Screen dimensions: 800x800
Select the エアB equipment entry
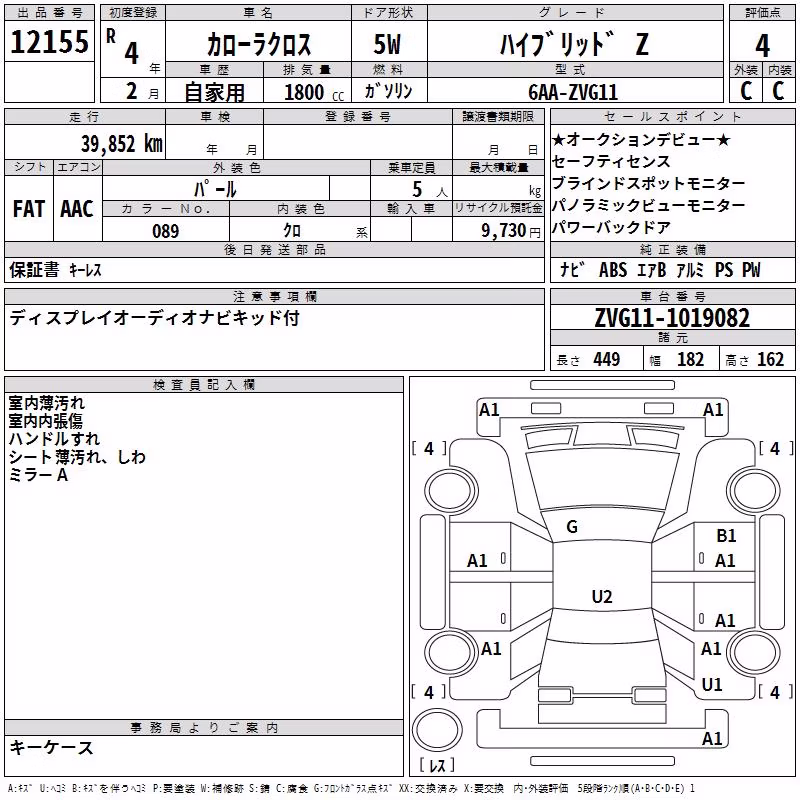(652, 270)
